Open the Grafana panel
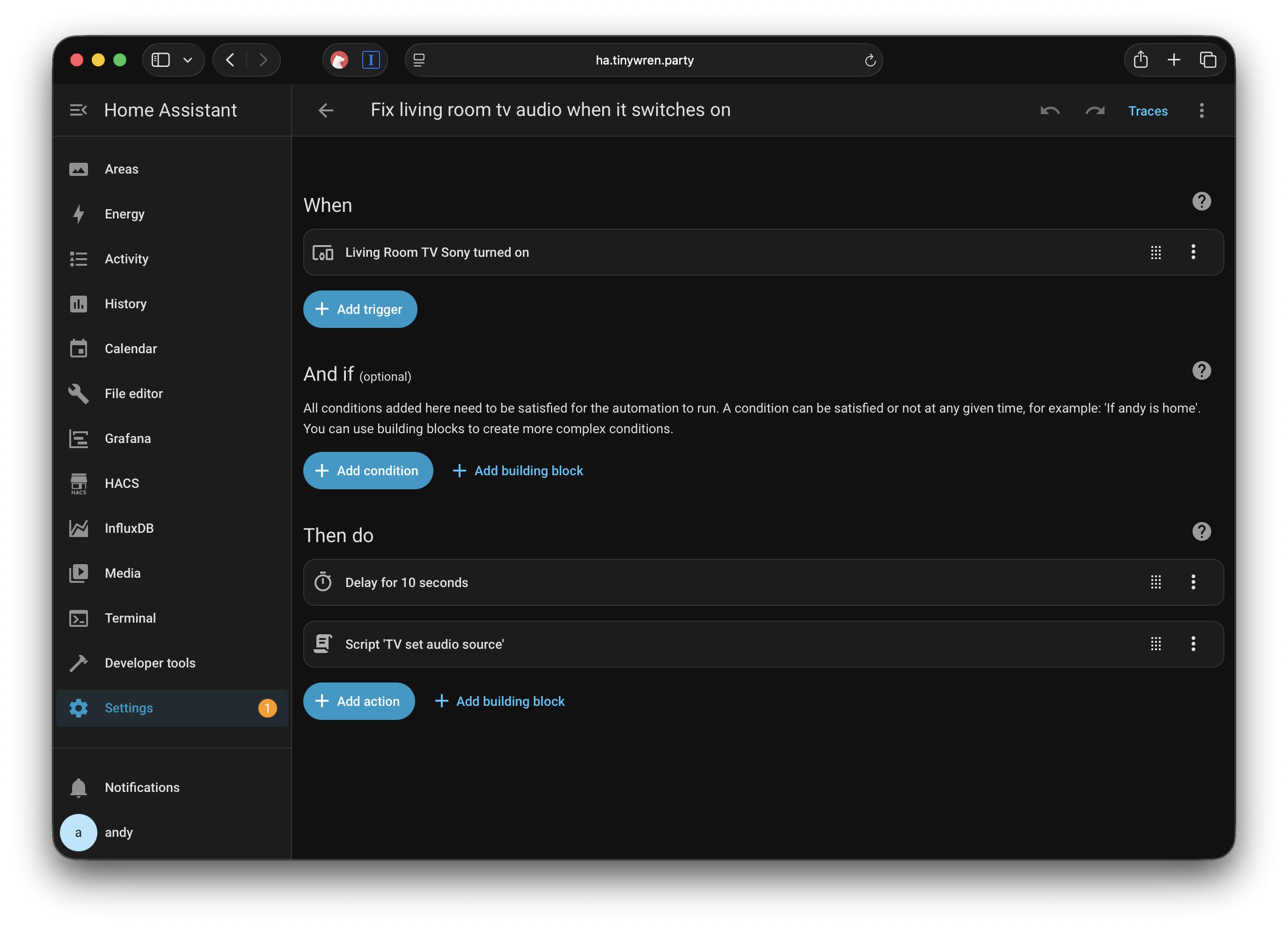The image size is (1288, 929). click(x=127, y=438)
